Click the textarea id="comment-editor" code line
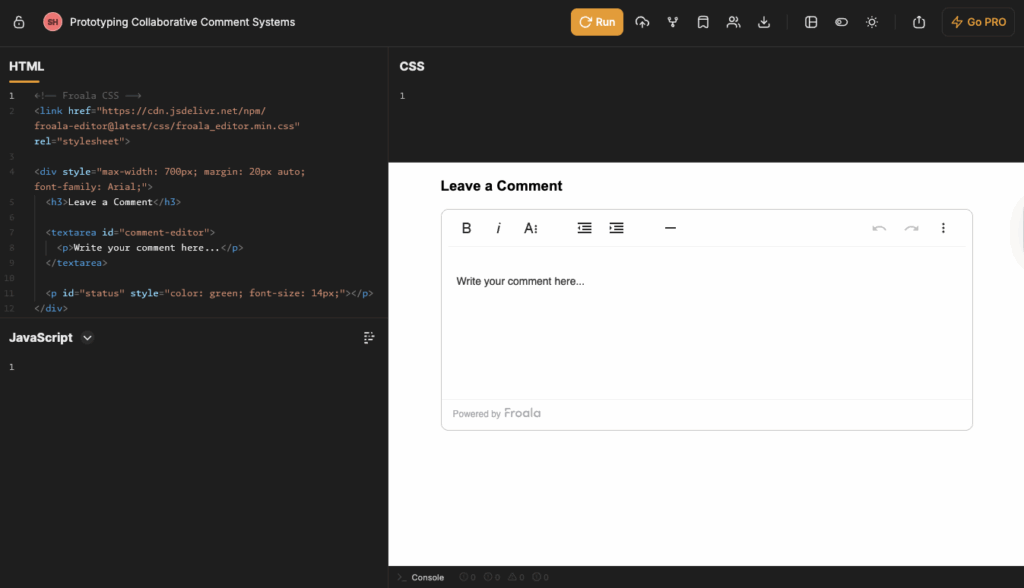 pos(130,233)
